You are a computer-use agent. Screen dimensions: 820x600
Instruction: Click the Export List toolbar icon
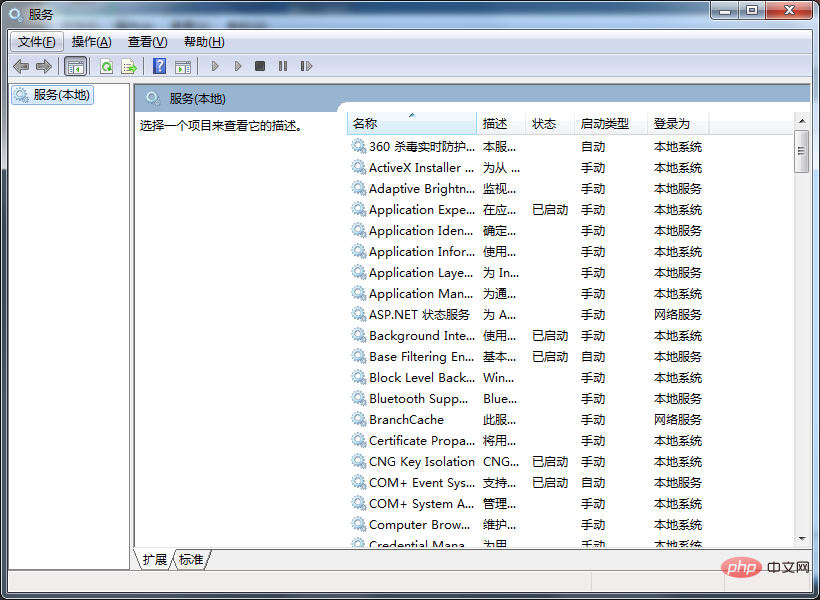(129, 66)
